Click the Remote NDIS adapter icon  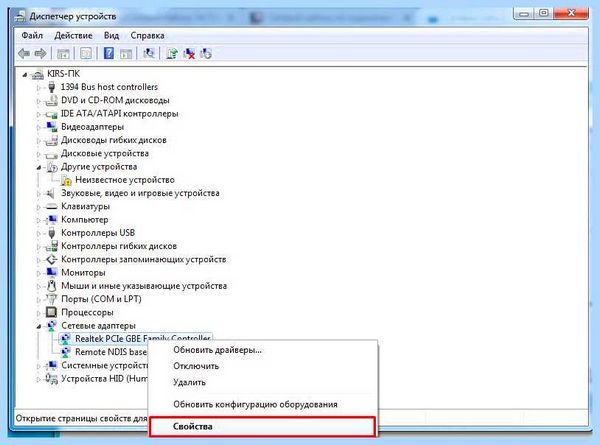point(66,352)
